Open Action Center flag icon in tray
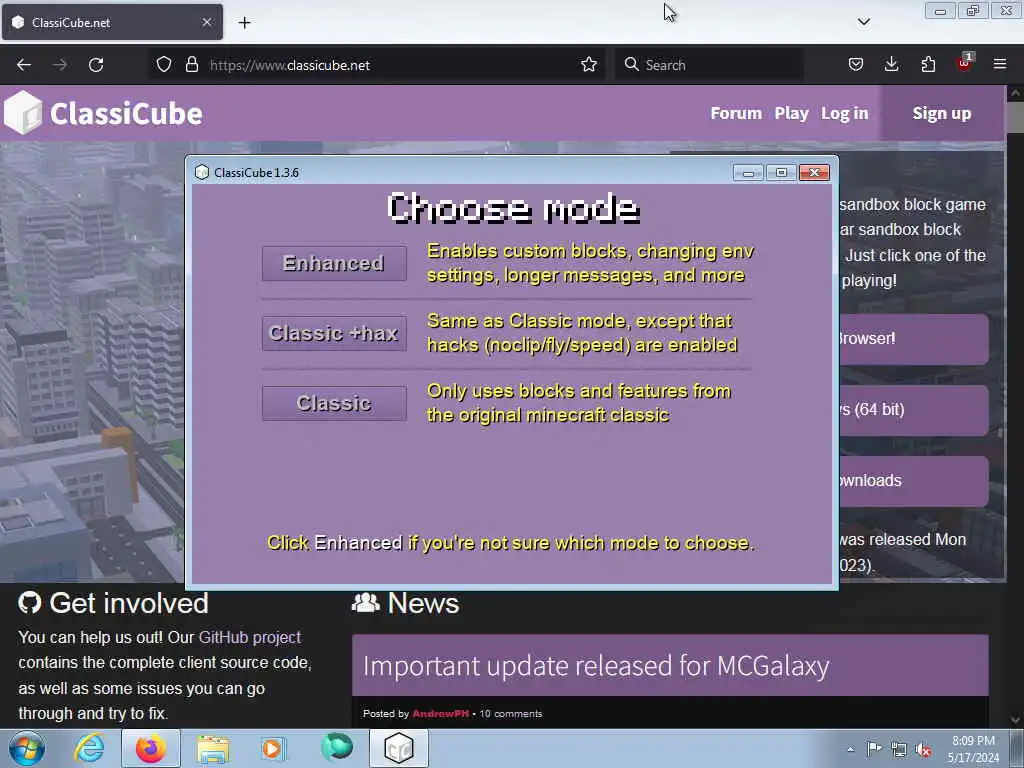This screenshot has width=1024, height=768. click(874, 749)
